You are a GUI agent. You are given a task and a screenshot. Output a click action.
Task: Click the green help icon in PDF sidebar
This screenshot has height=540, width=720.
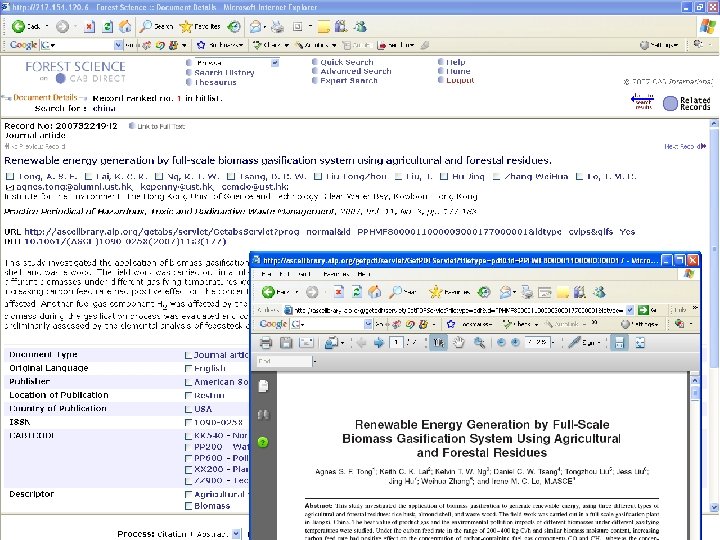click(x=264, y=441)
